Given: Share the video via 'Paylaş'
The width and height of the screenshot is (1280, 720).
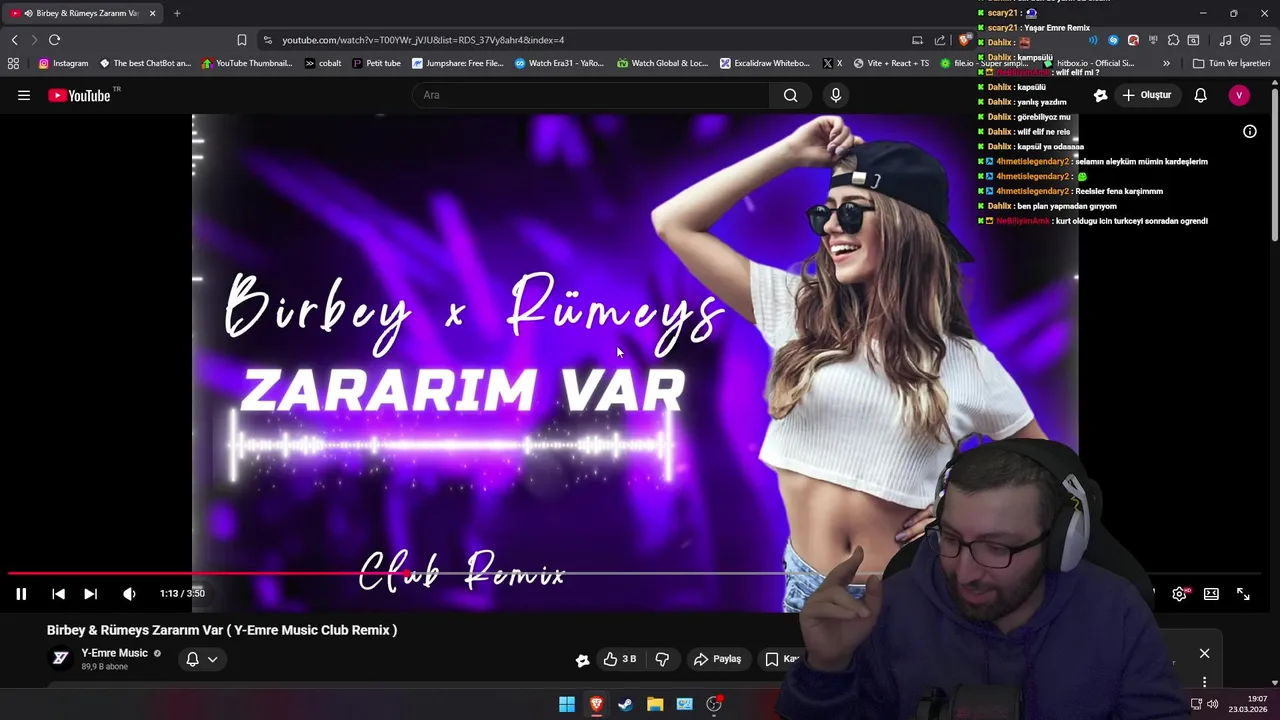Looking at the screenshot, I should coord(717,659).
